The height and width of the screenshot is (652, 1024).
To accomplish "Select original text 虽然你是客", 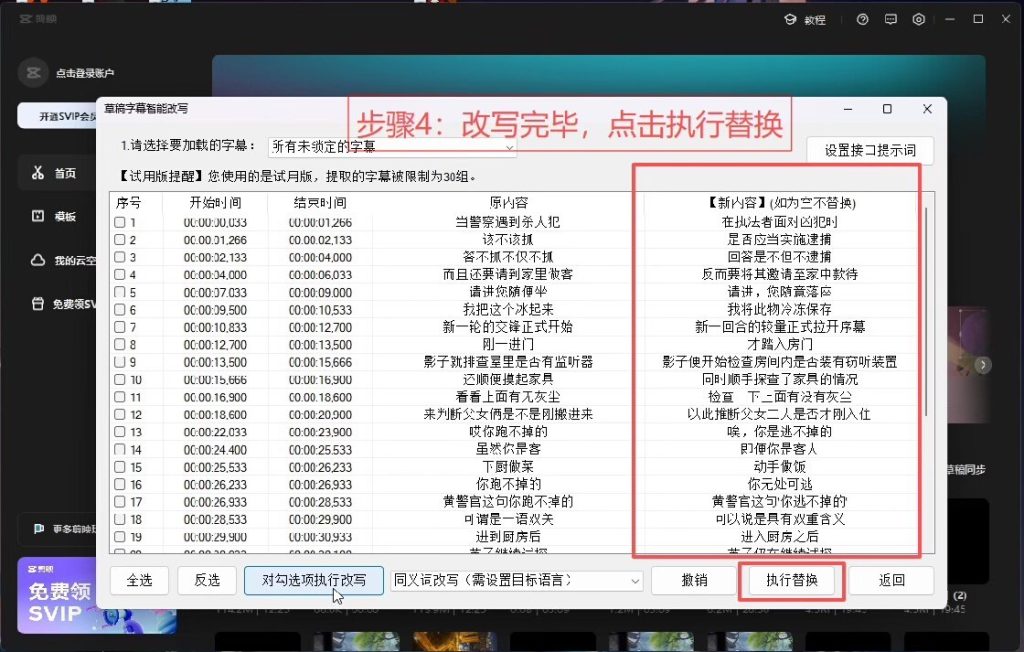I will point(507,449).
